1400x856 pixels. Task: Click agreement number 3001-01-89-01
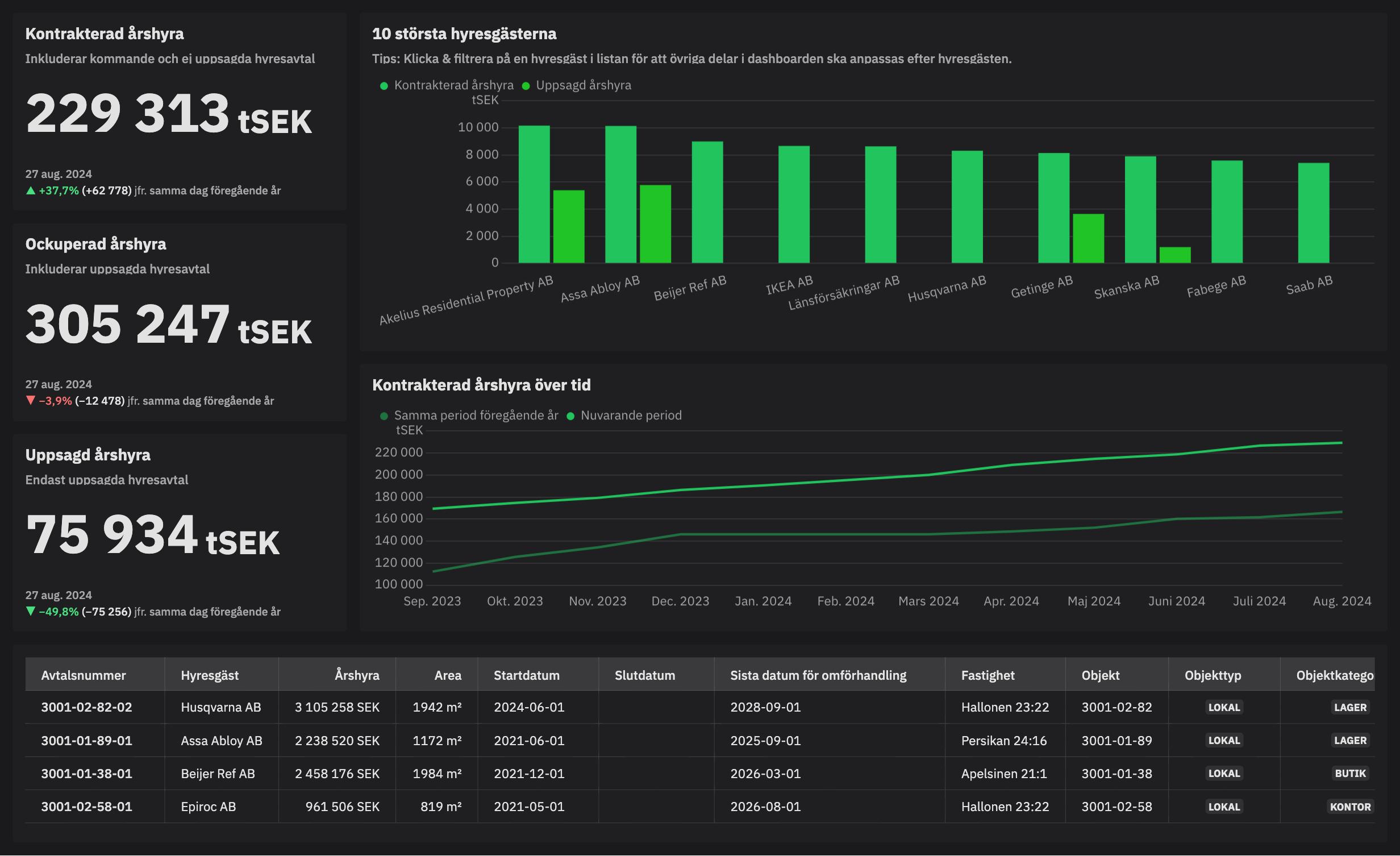click(x=86, y=741)
